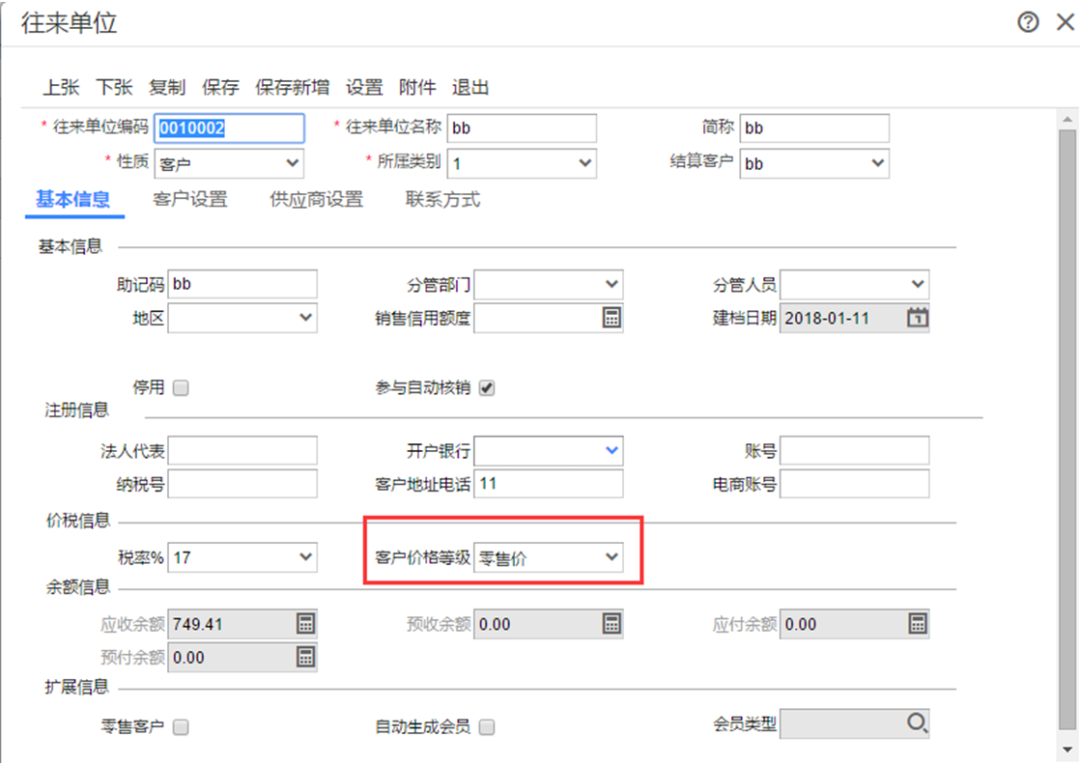Click 保存 to save the record

(x=220, y=87)
